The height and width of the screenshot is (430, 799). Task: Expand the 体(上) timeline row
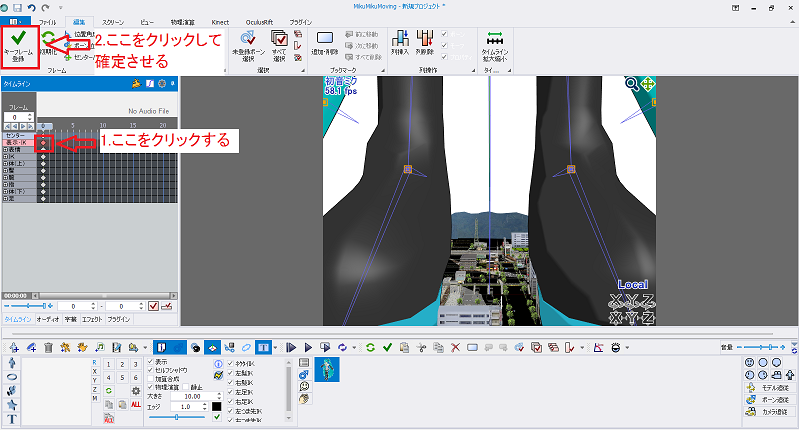tap(5, 164)
